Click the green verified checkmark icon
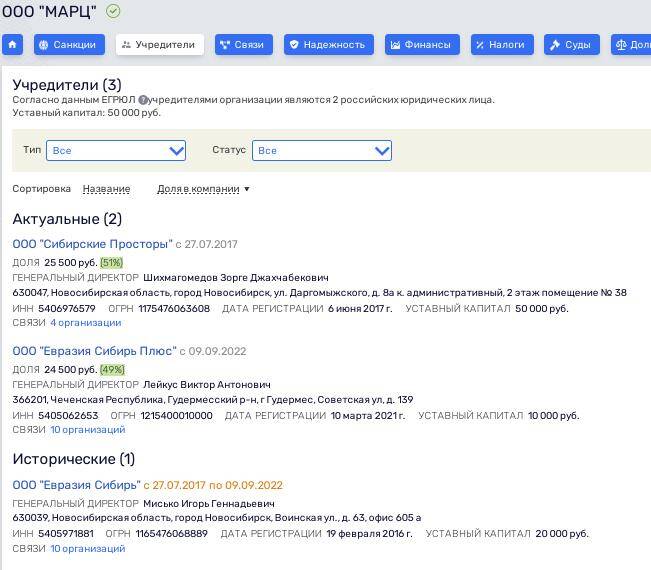651x570 pixels. (x=113, y=11)
